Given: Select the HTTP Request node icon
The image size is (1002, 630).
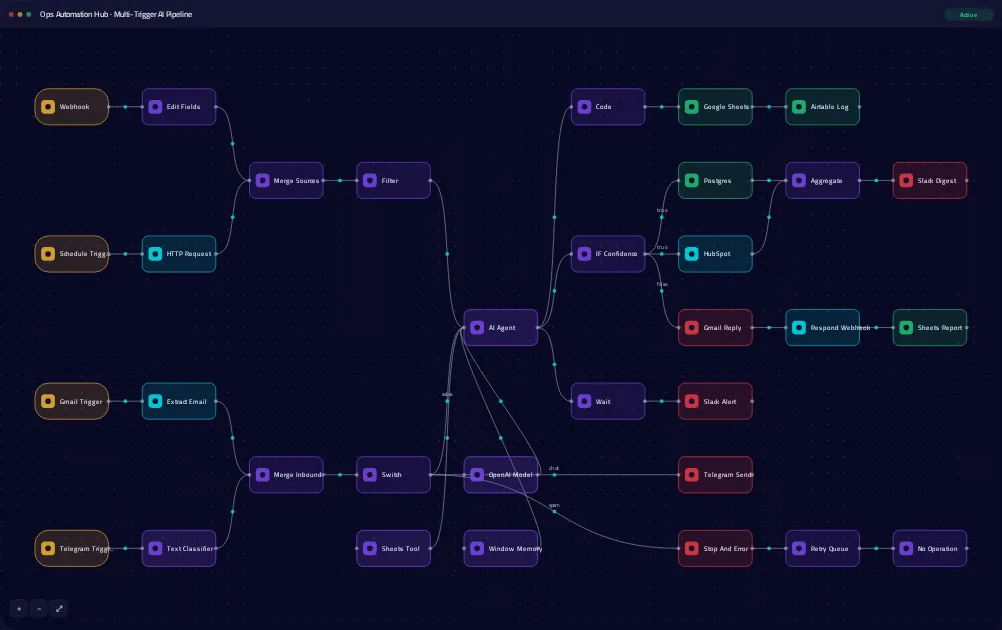Looking at the screenshot, I should click(155, 254).
